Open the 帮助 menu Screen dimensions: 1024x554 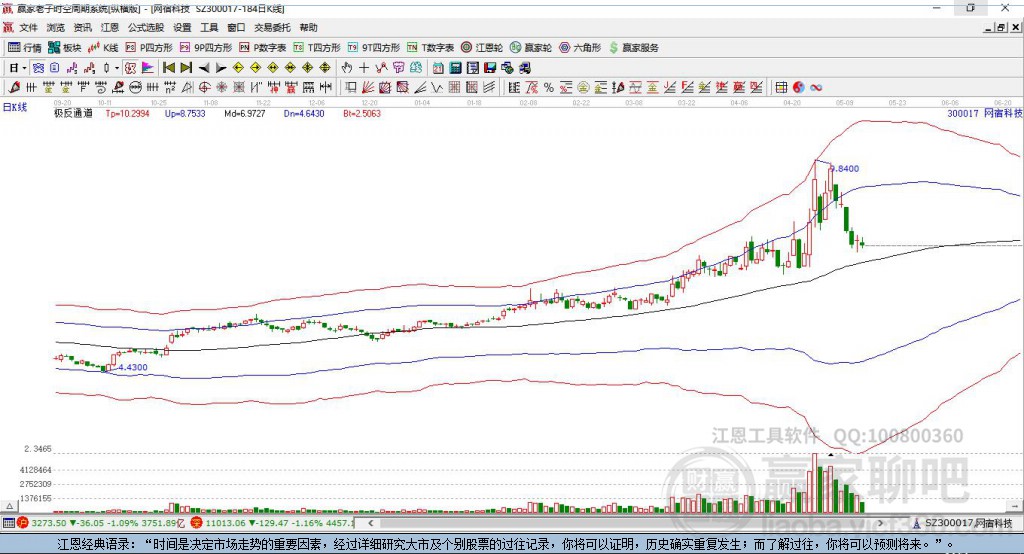[308, 27]
